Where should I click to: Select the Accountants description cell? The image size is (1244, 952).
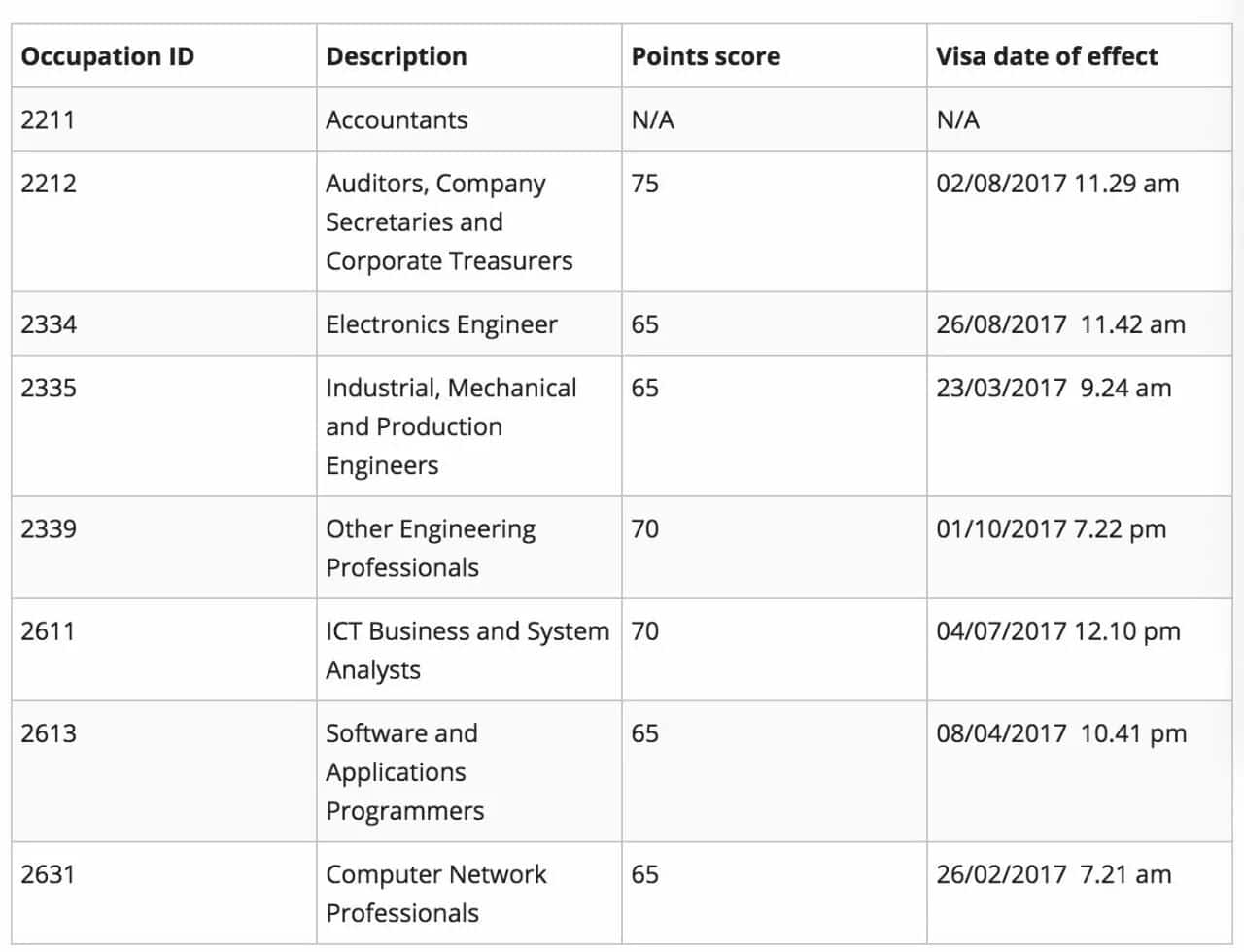[x=469, y=119]
